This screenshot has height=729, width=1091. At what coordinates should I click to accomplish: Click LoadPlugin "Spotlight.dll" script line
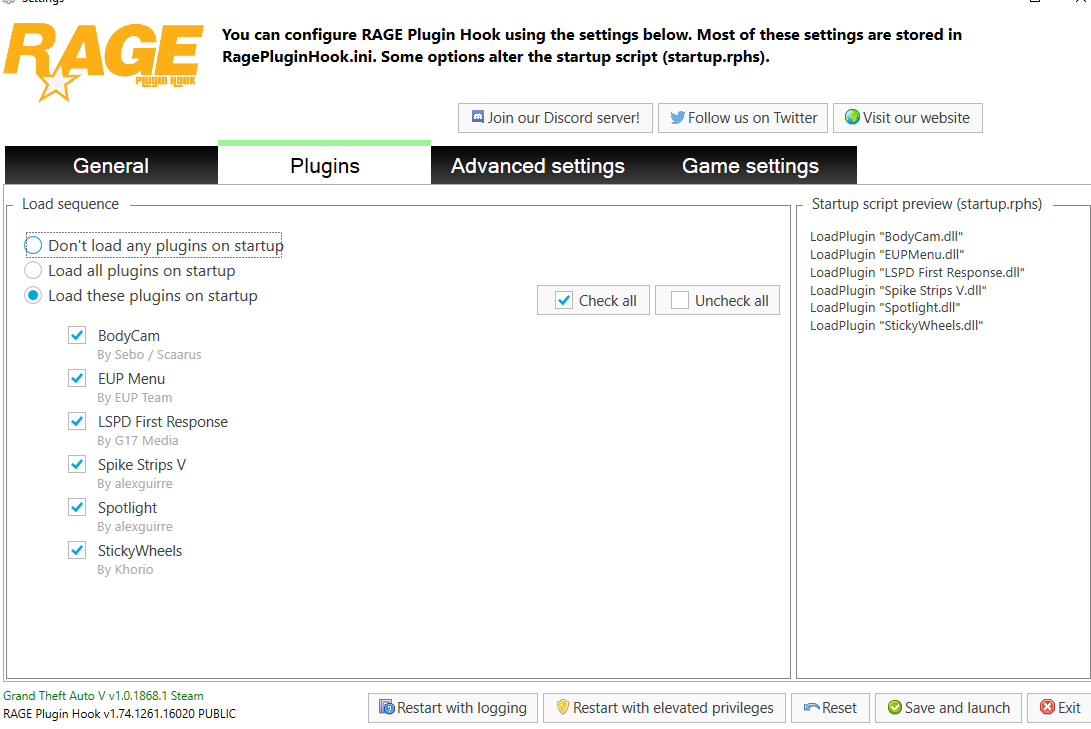tap(885, 307)
